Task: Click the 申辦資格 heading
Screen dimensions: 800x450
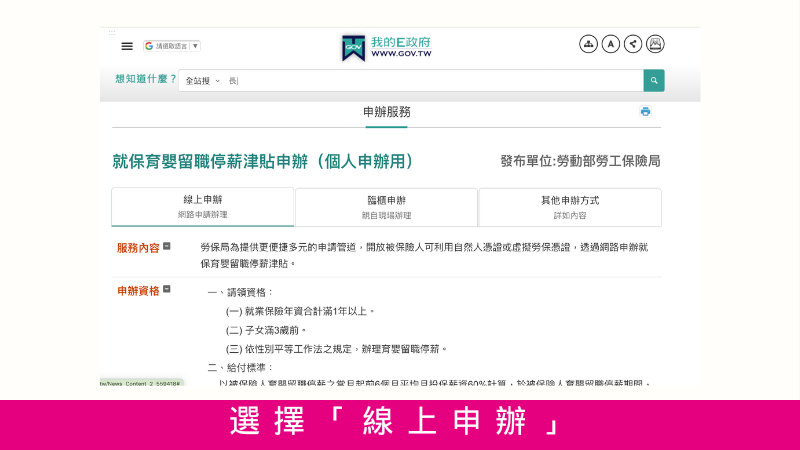Action: [x=138, y=291]
